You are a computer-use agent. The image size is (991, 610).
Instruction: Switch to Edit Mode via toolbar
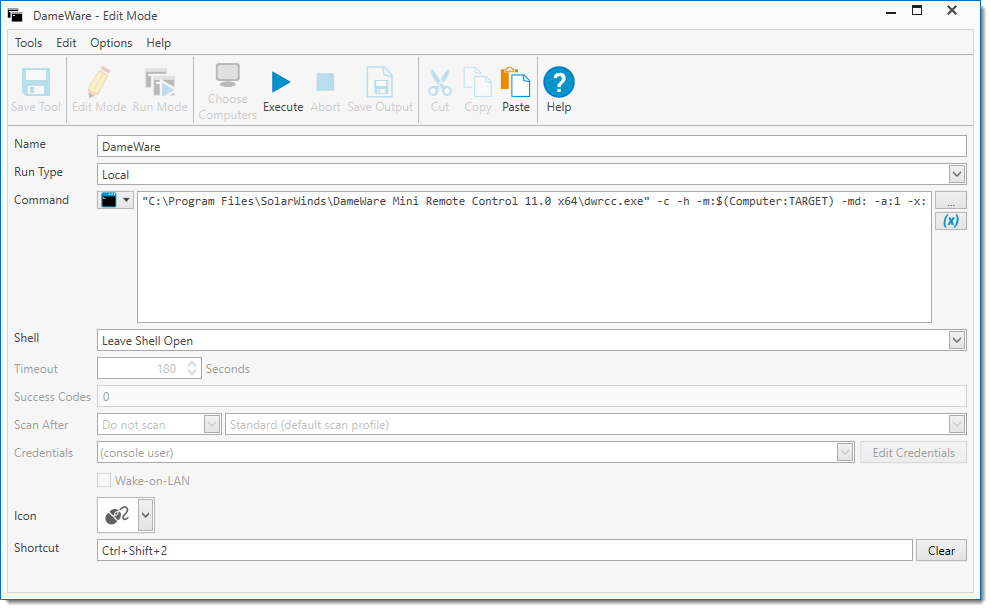click(x=99, y=90)
